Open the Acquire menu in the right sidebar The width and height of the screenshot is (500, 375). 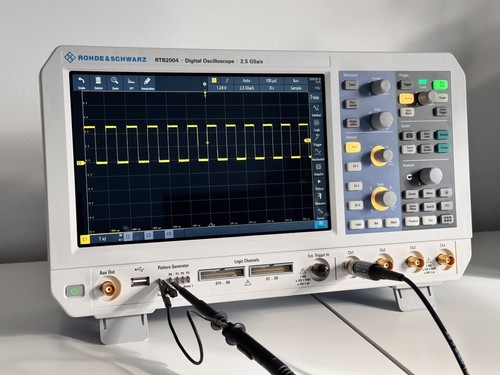coord(318,169)
